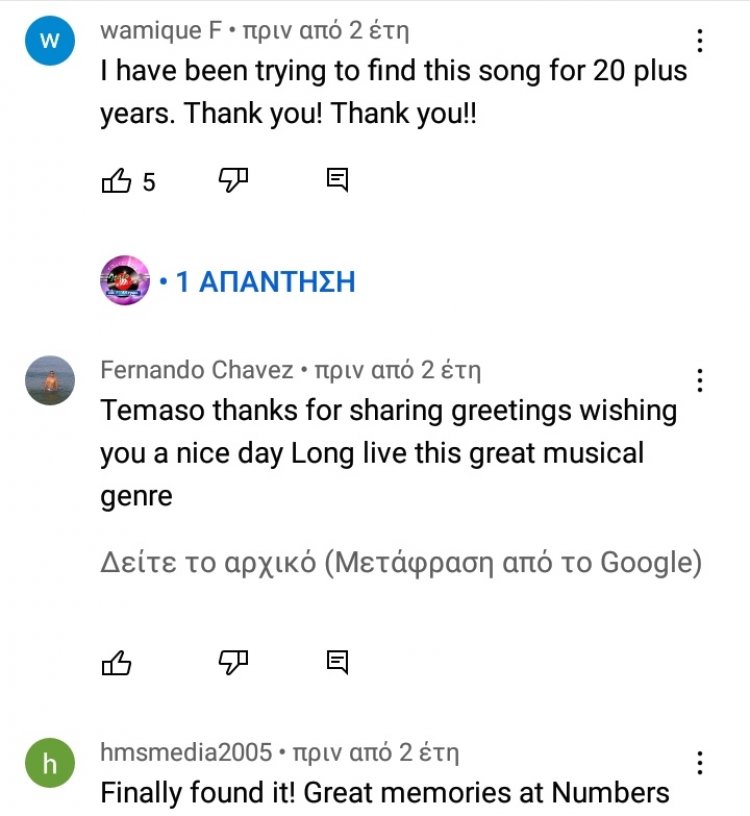Expand the 1 ΑΠΑΝΤΗΣΗ reply thread
This screenshot has height=816, width=750.
tap(265, 282)
